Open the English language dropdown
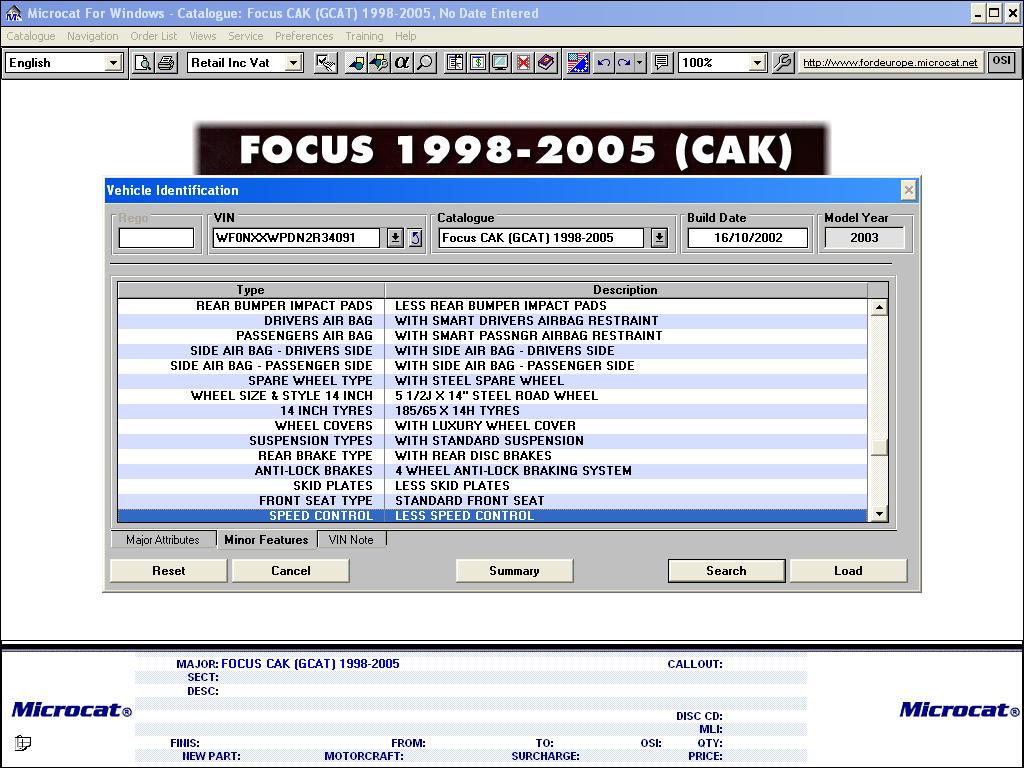The image size is (1024, 768). [112, 63]
